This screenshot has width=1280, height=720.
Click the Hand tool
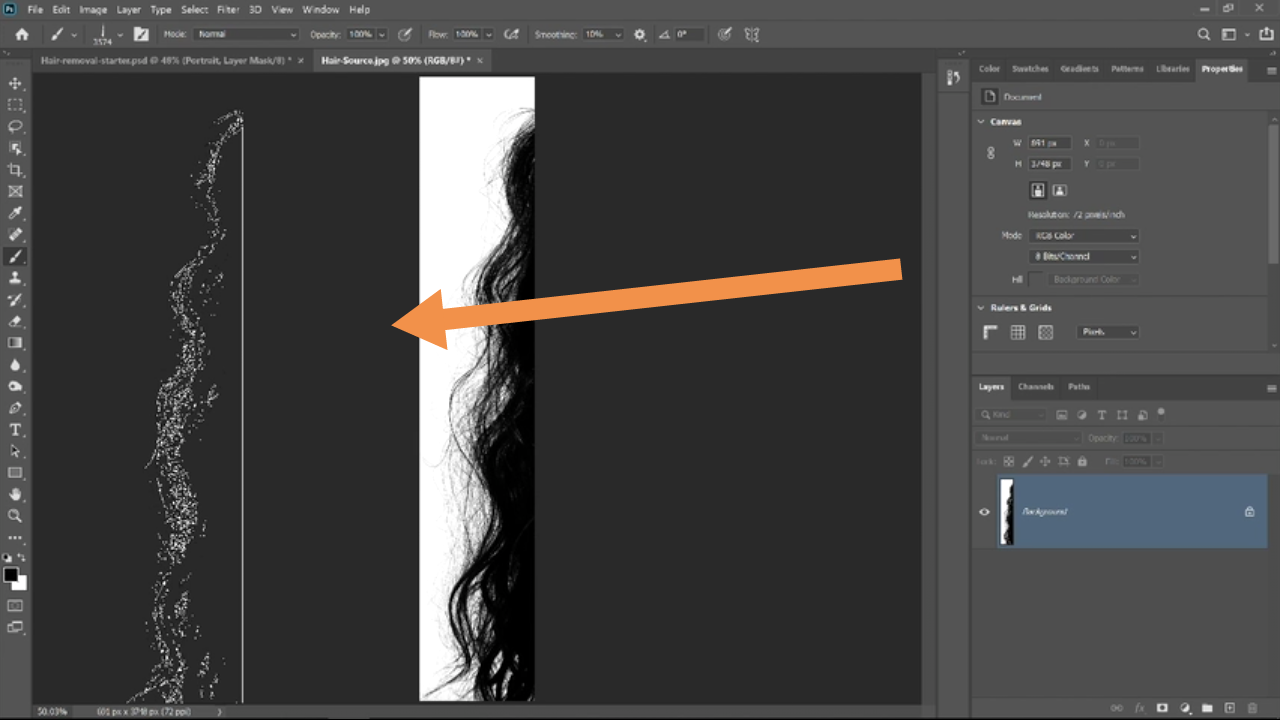[15, 494]
